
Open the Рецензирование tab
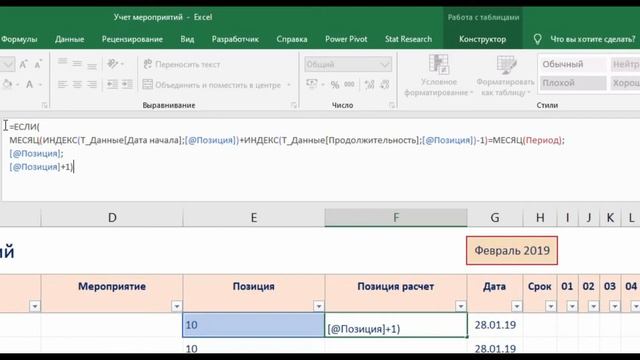[132, 39]
